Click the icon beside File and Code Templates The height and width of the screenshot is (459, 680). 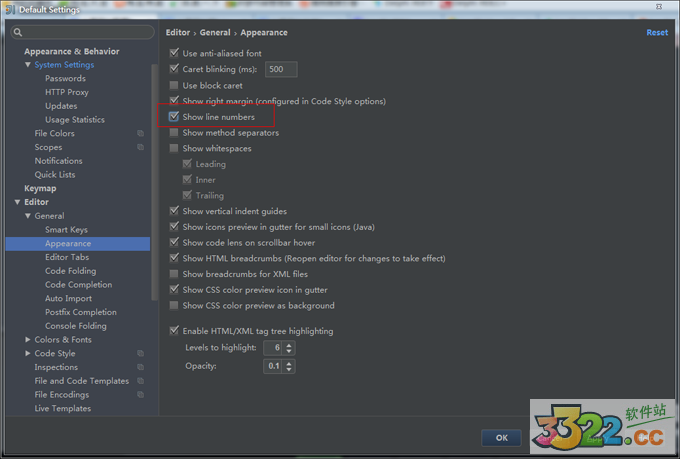[x=141, y=380]
